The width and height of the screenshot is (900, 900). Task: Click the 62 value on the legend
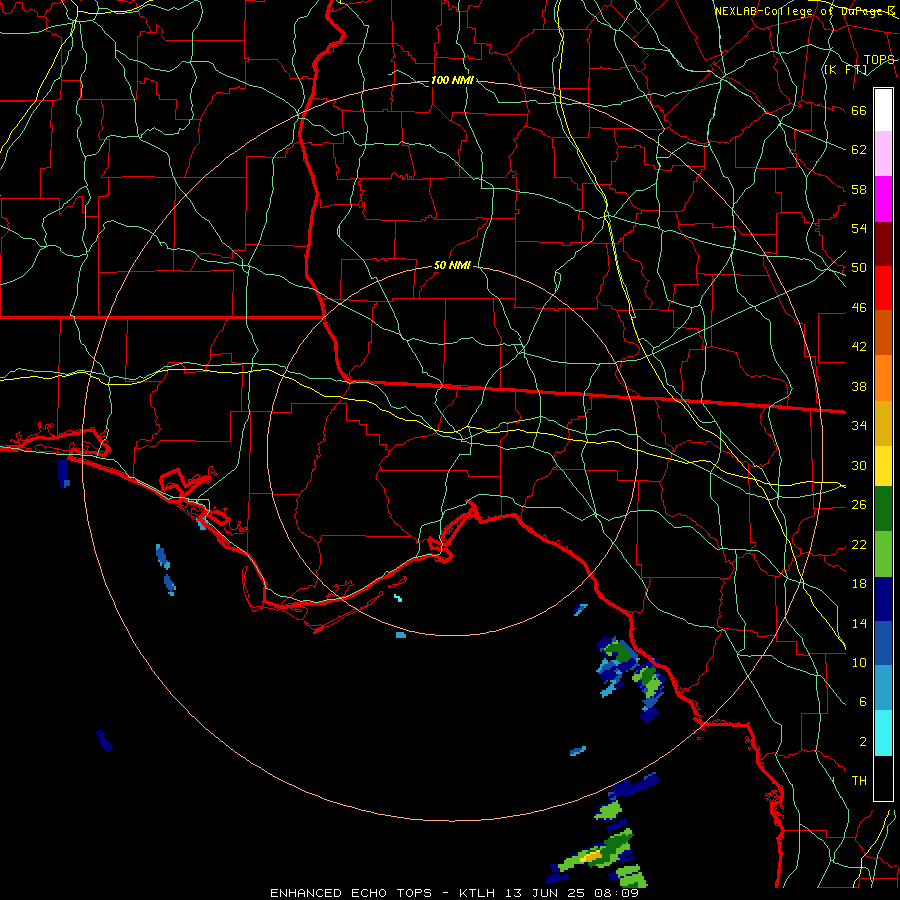[x=859, y=150]
